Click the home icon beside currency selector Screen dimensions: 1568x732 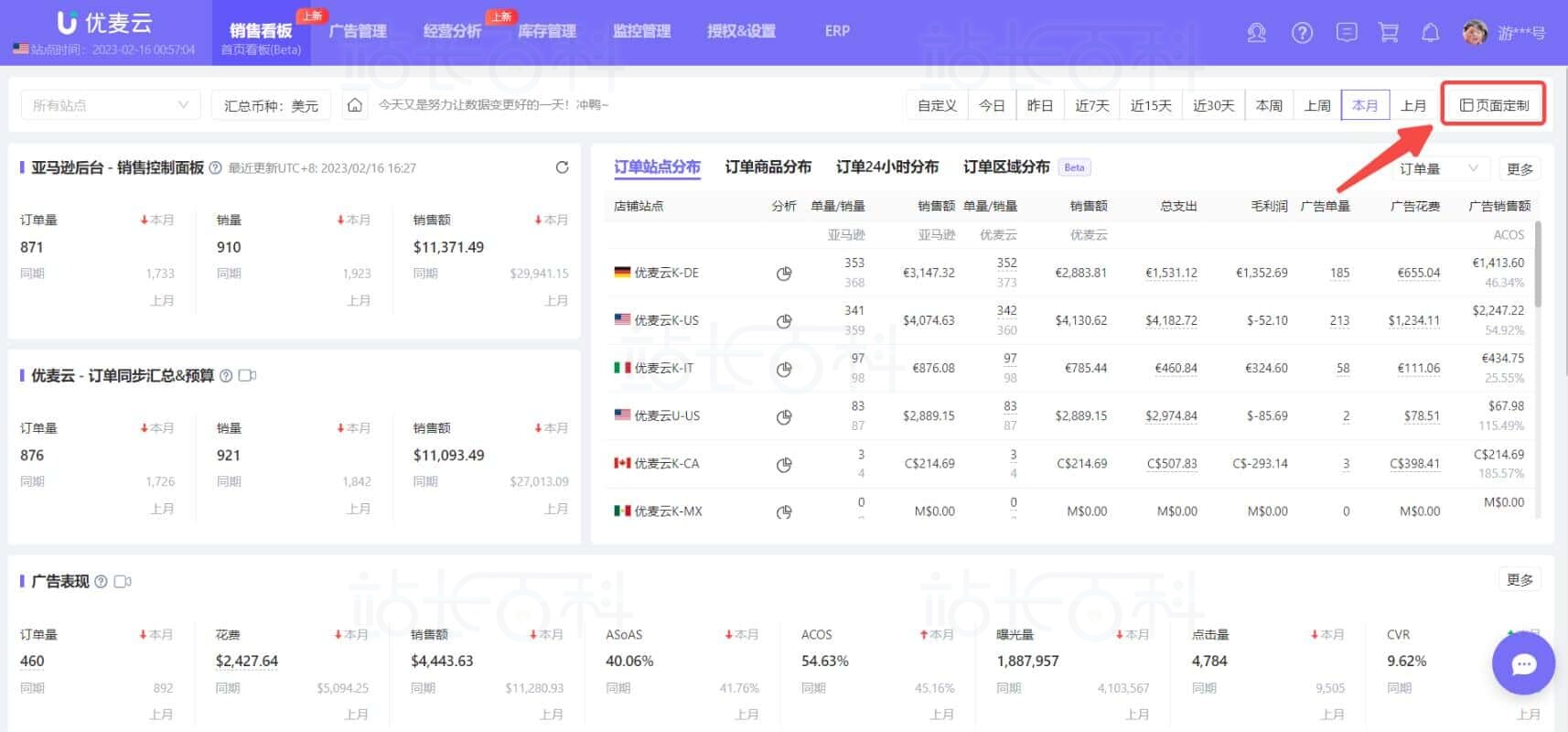pos(355,105)
